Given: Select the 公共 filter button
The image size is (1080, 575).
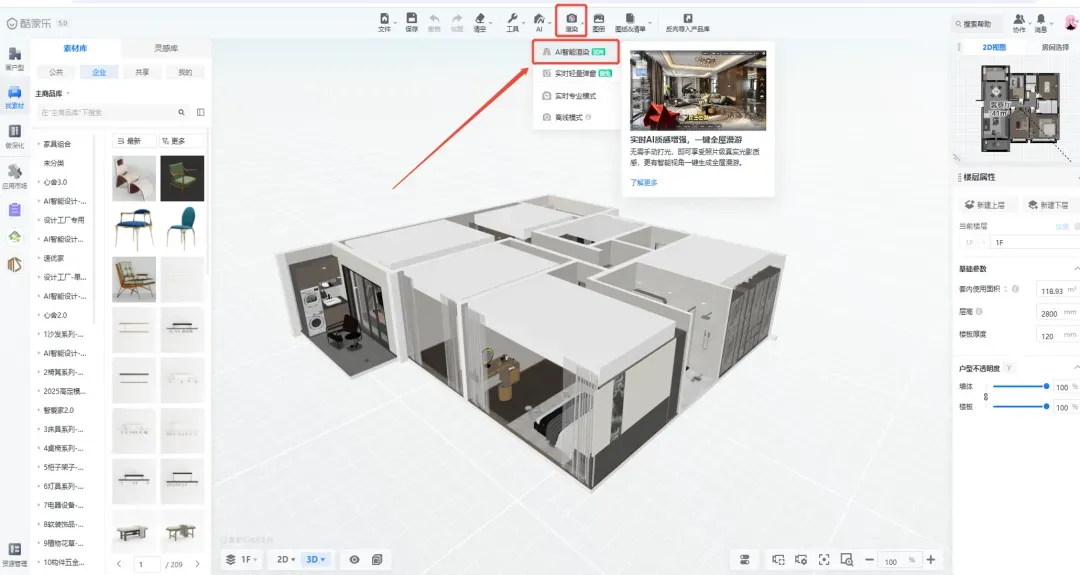Looking at the screenshot, I should 56,72.
